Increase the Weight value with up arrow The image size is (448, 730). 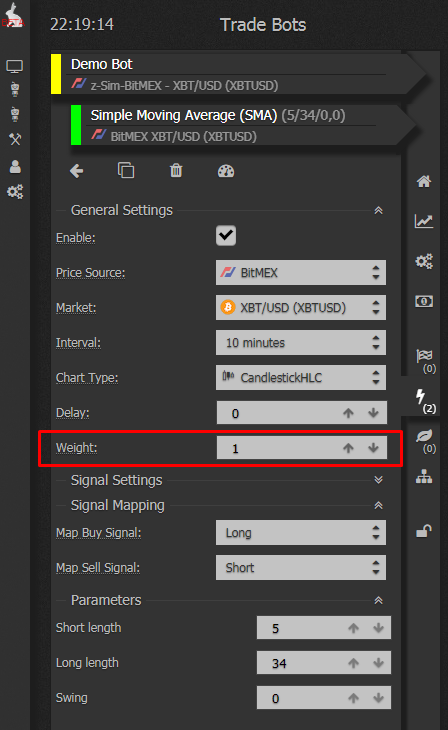pyautogui.click(x=348, y=448)
